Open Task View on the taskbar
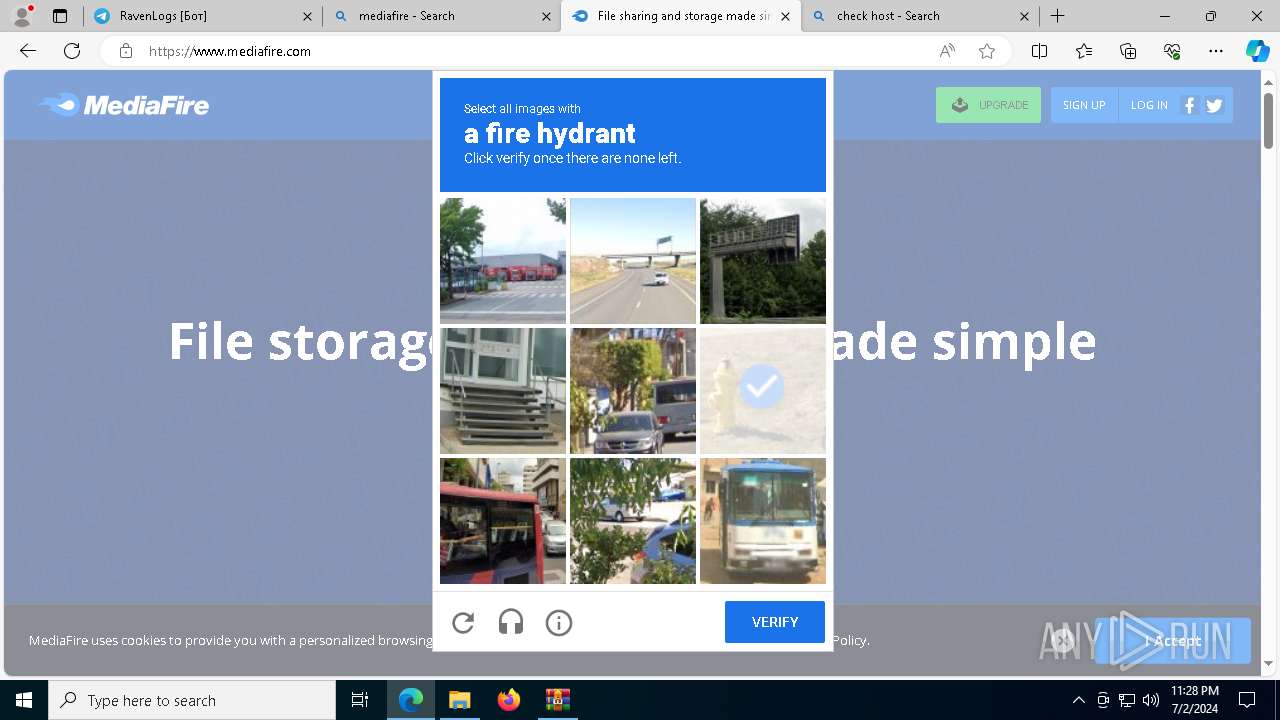 click(360, 700)
